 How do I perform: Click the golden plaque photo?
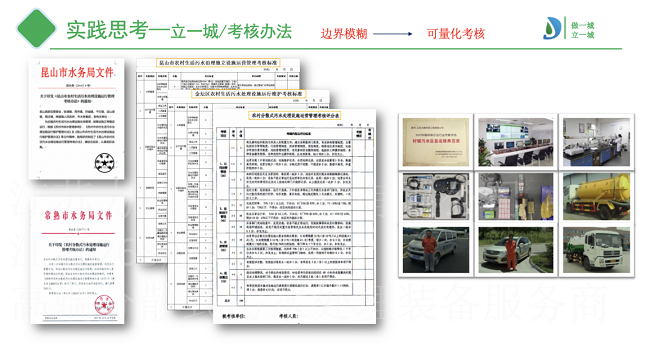pos(436,142)
